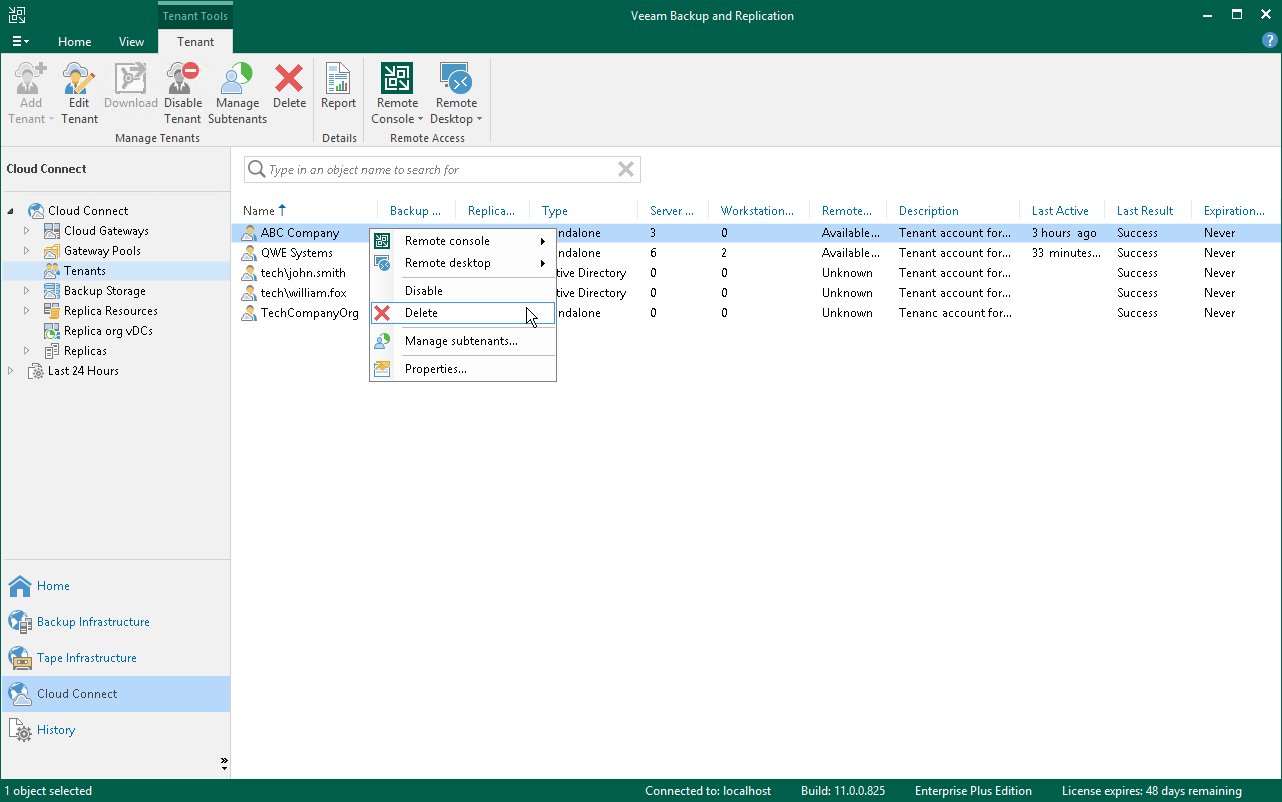This screenshot has width=1282, height=802.
Task: Click the ABC Company tenant icon
Action: [x=250, y=233]
